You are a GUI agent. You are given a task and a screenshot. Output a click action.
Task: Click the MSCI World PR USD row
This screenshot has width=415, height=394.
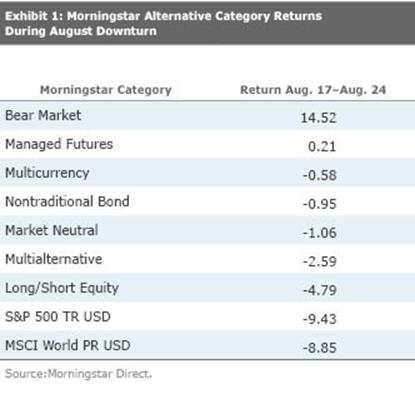207,345
